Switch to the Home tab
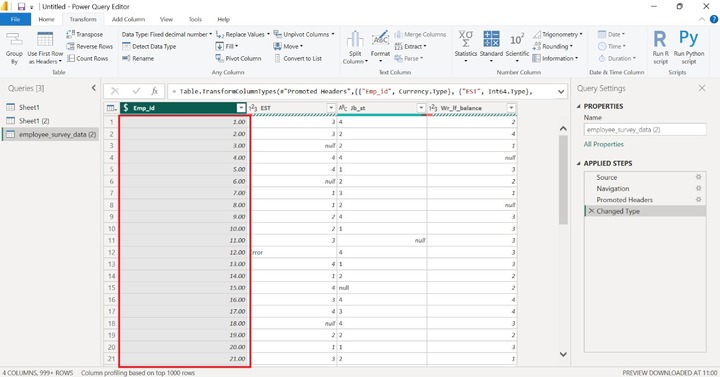 46,19
